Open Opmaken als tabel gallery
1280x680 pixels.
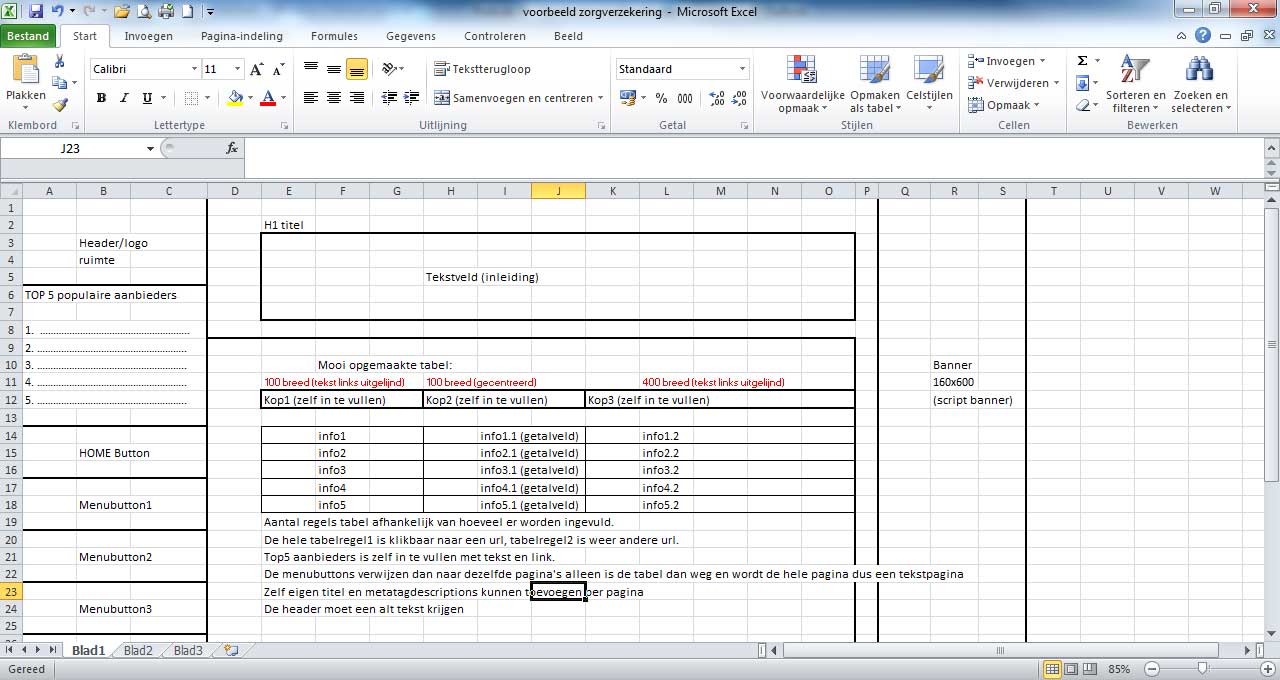[x=875, y=84]
